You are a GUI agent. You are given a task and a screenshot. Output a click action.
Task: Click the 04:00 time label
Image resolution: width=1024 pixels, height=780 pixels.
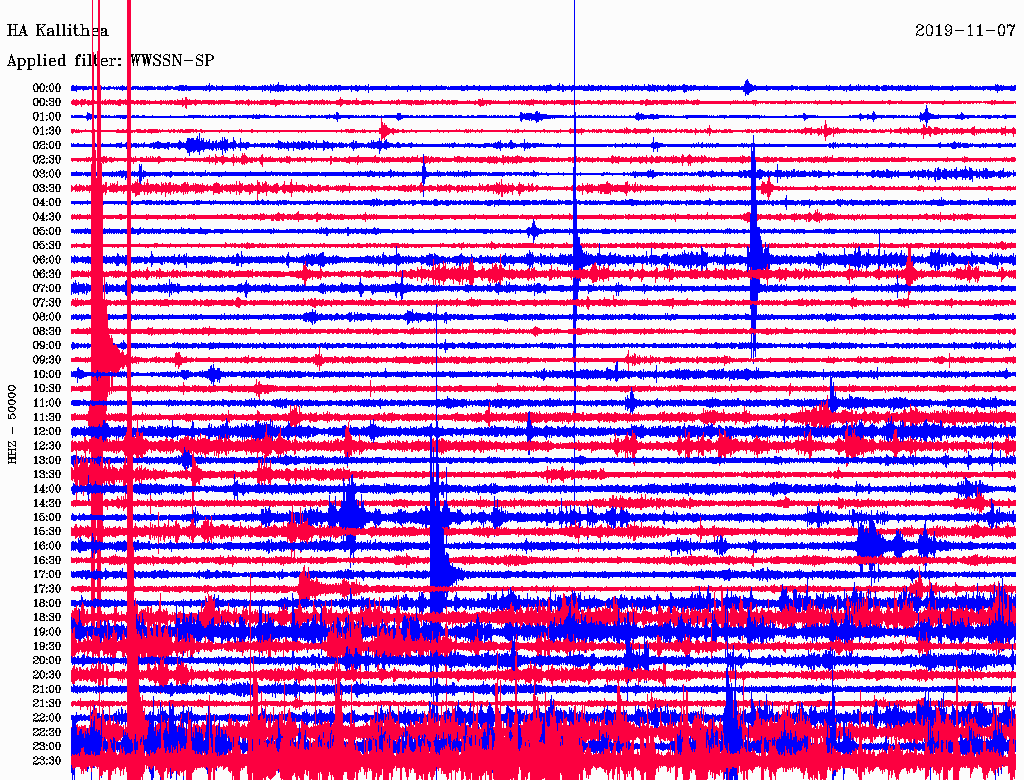[x=47, y=203]
